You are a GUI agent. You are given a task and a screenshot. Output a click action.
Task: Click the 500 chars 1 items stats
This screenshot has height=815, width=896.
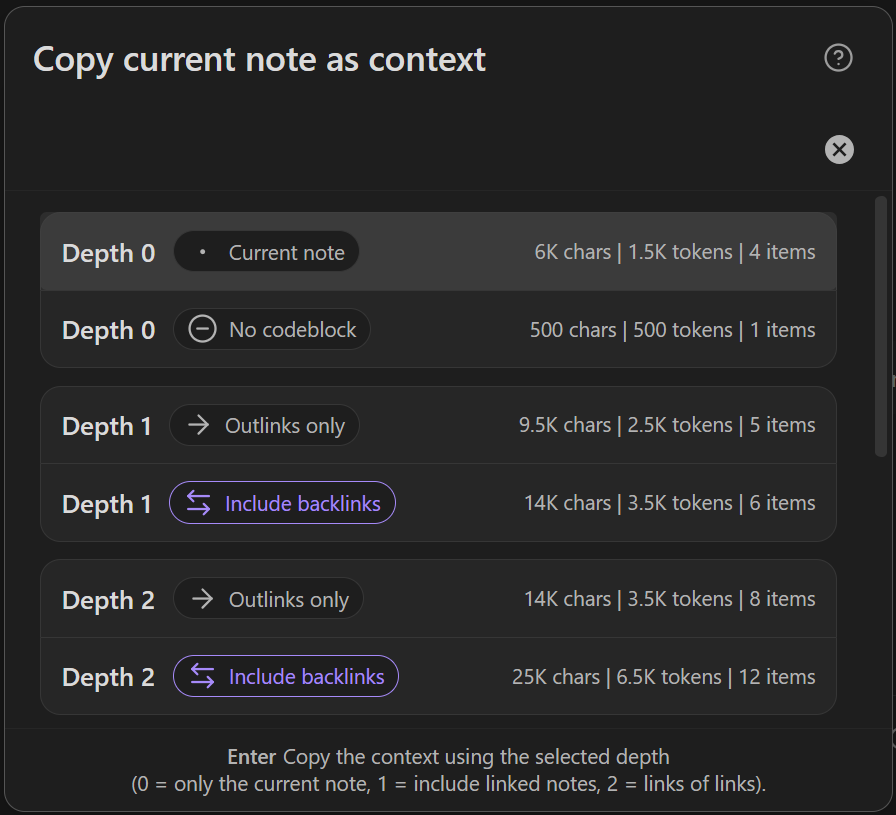[672, 330]
